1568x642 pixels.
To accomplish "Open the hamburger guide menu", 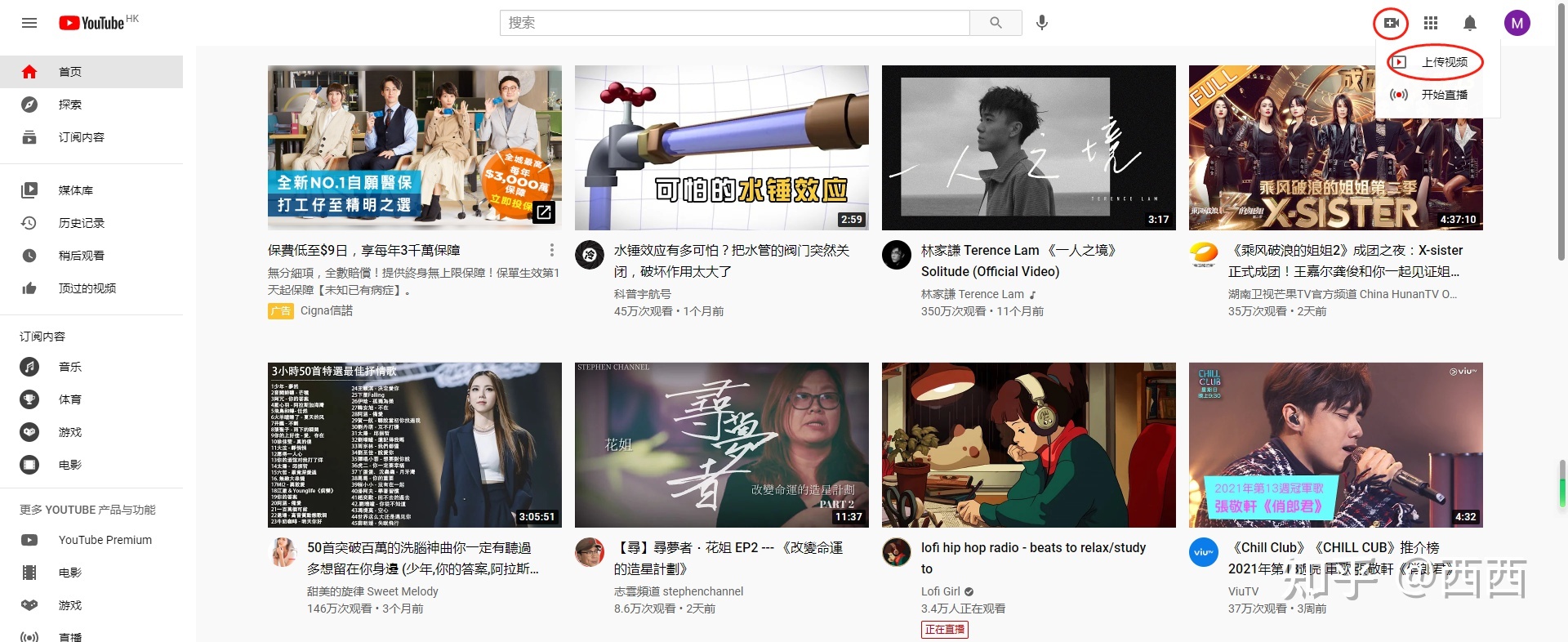I will click(29, 23).
